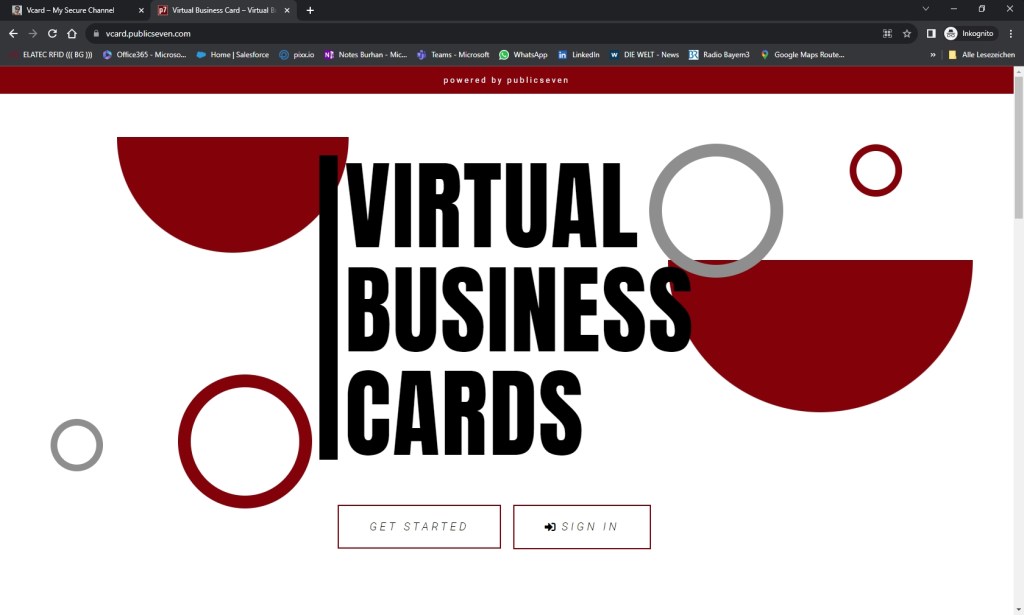Screen dimensions: 1024x615
Task: Open the Alle Lesezeichen folder
Action: (981, 55)
